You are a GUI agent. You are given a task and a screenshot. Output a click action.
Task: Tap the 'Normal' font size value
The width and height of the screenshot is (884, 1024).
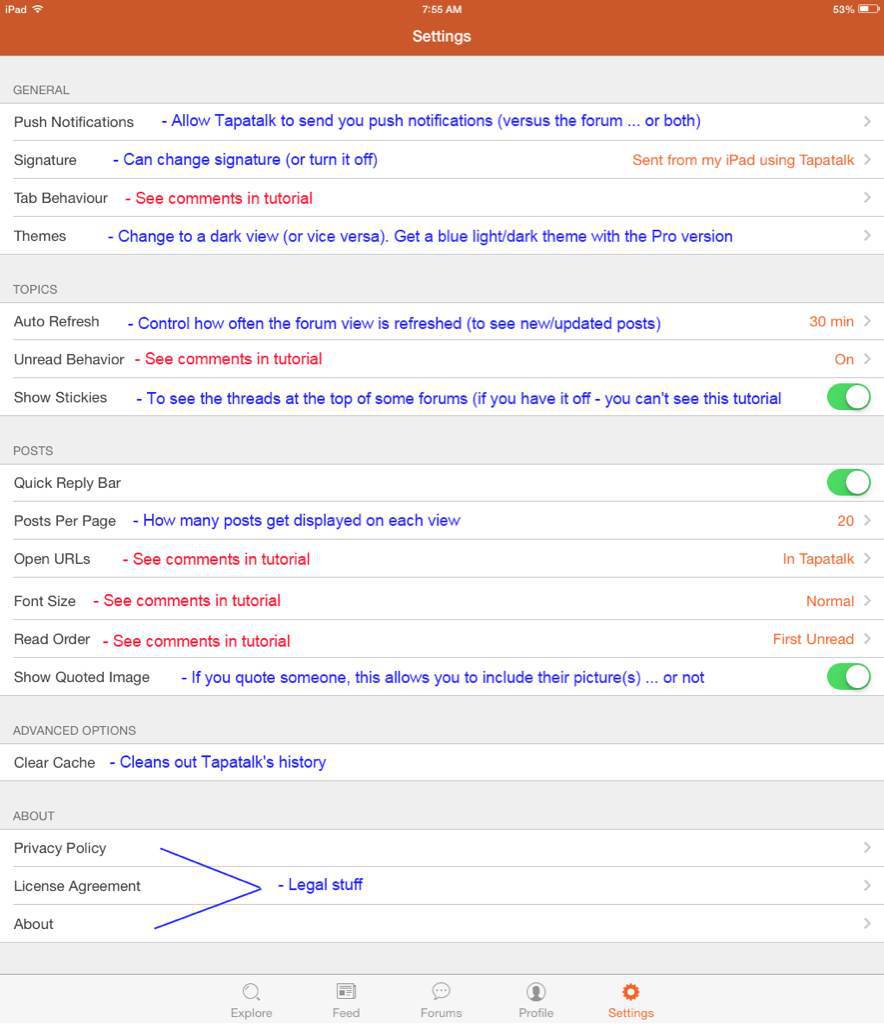point(830,601)
